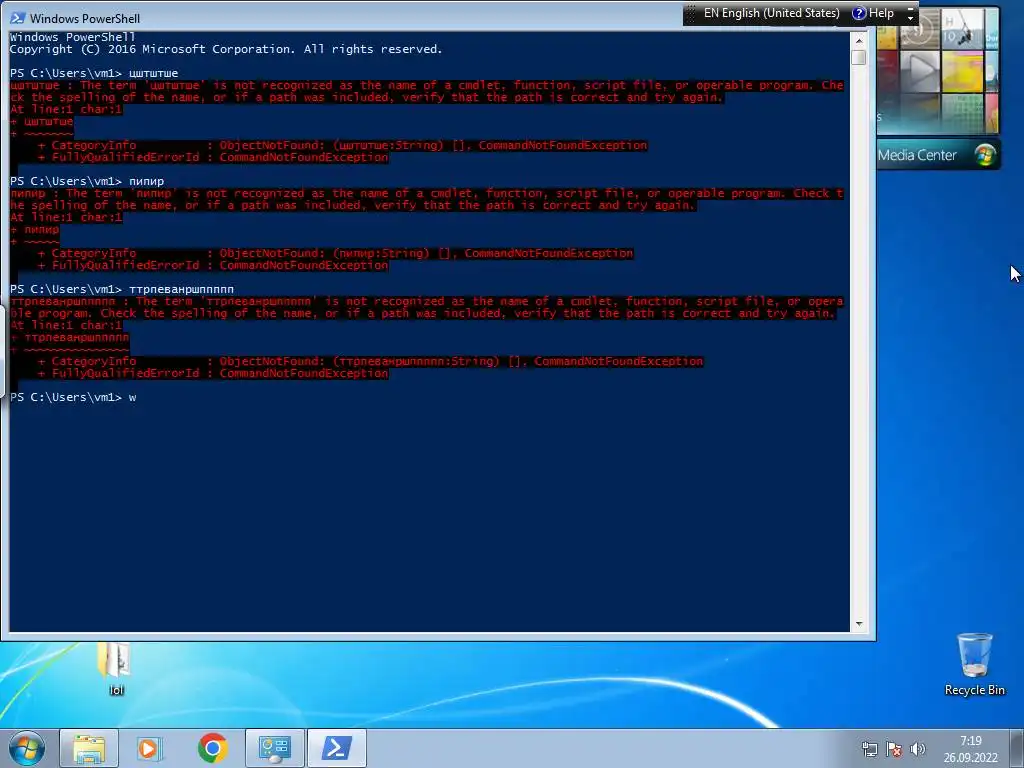Click the Help button in the language bar
Viewport: 1024px width, 768px height.
pos(873,13)
